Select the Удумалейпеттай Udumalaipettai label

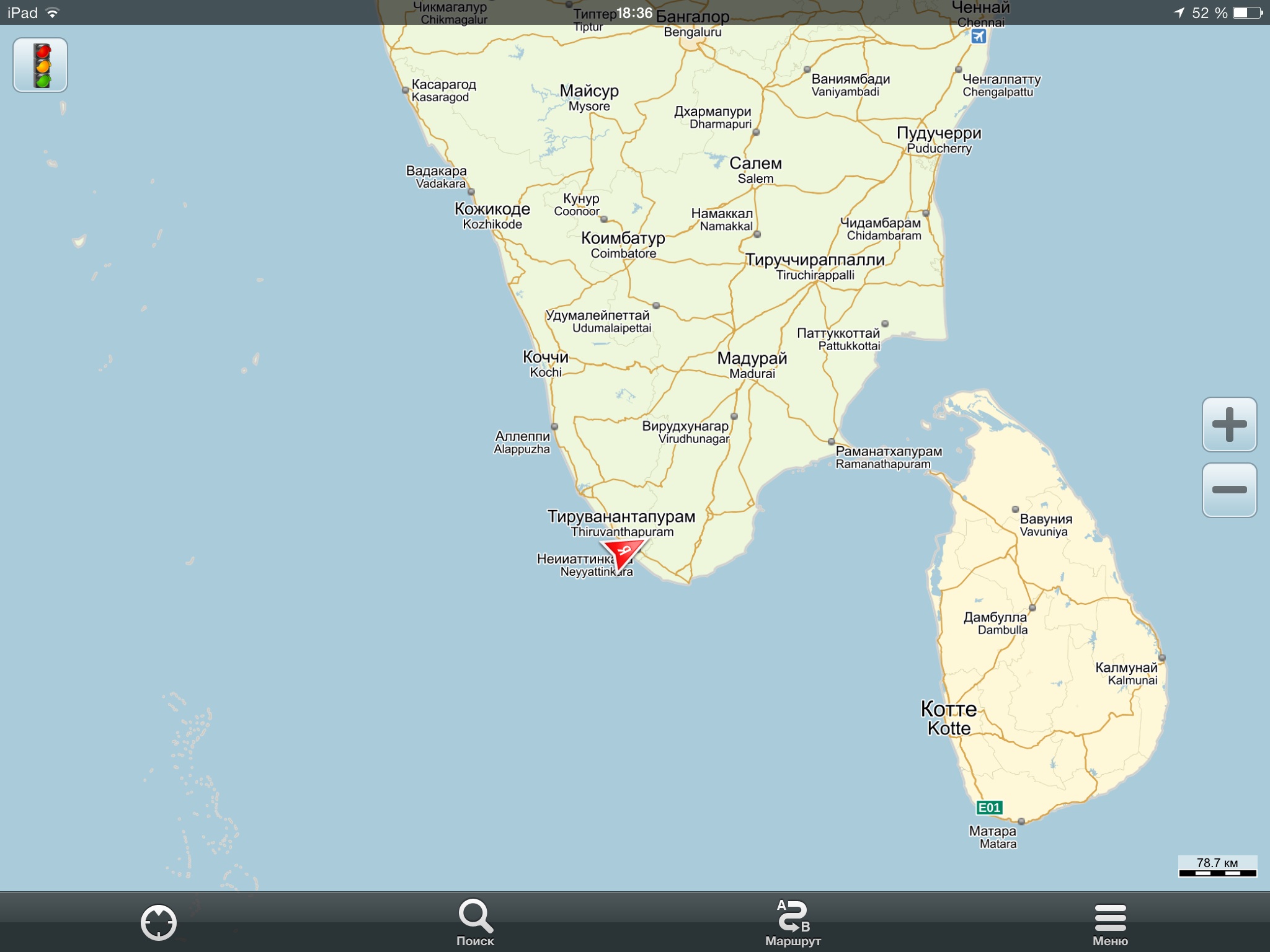point(598,321)
